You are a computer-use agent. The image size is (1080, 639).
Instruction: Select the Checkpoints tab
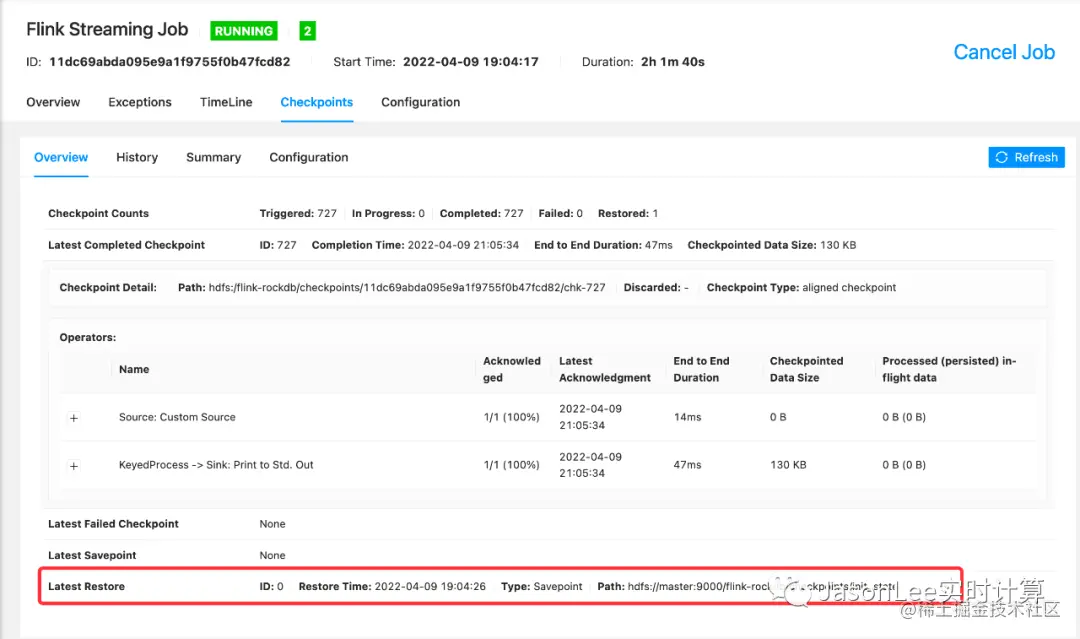[316, 102]
